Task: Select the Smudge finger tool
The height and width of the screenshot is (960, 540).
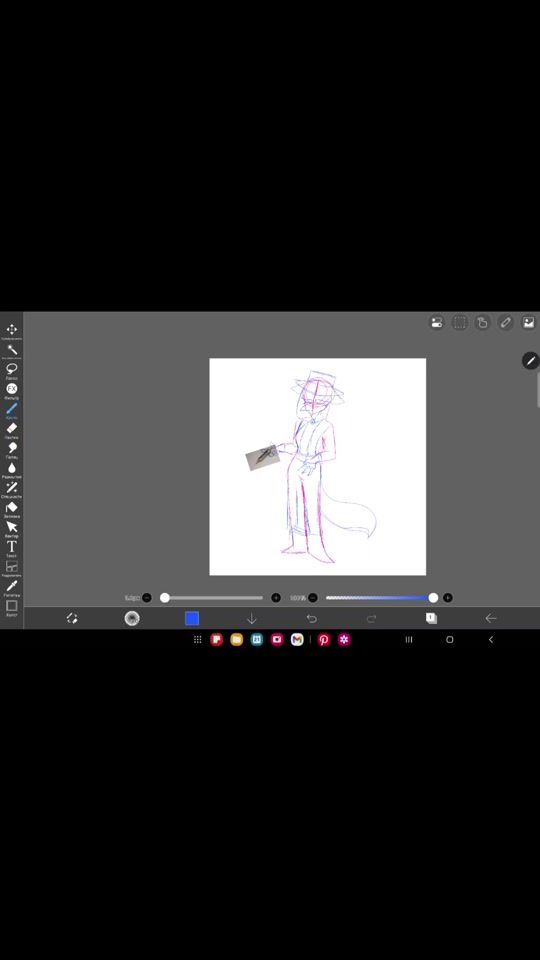Action: 12,448
